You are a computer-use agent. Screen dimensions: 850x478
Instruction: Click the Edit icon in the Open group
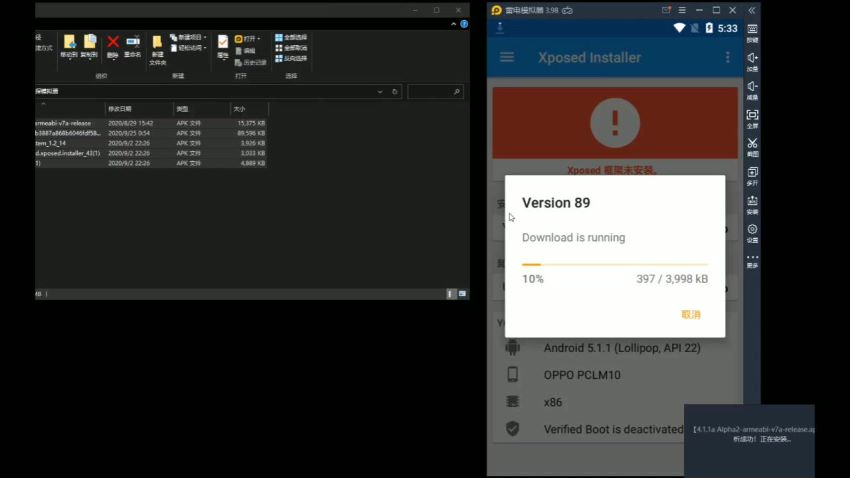pyautogui.click(x=246, y=50)
